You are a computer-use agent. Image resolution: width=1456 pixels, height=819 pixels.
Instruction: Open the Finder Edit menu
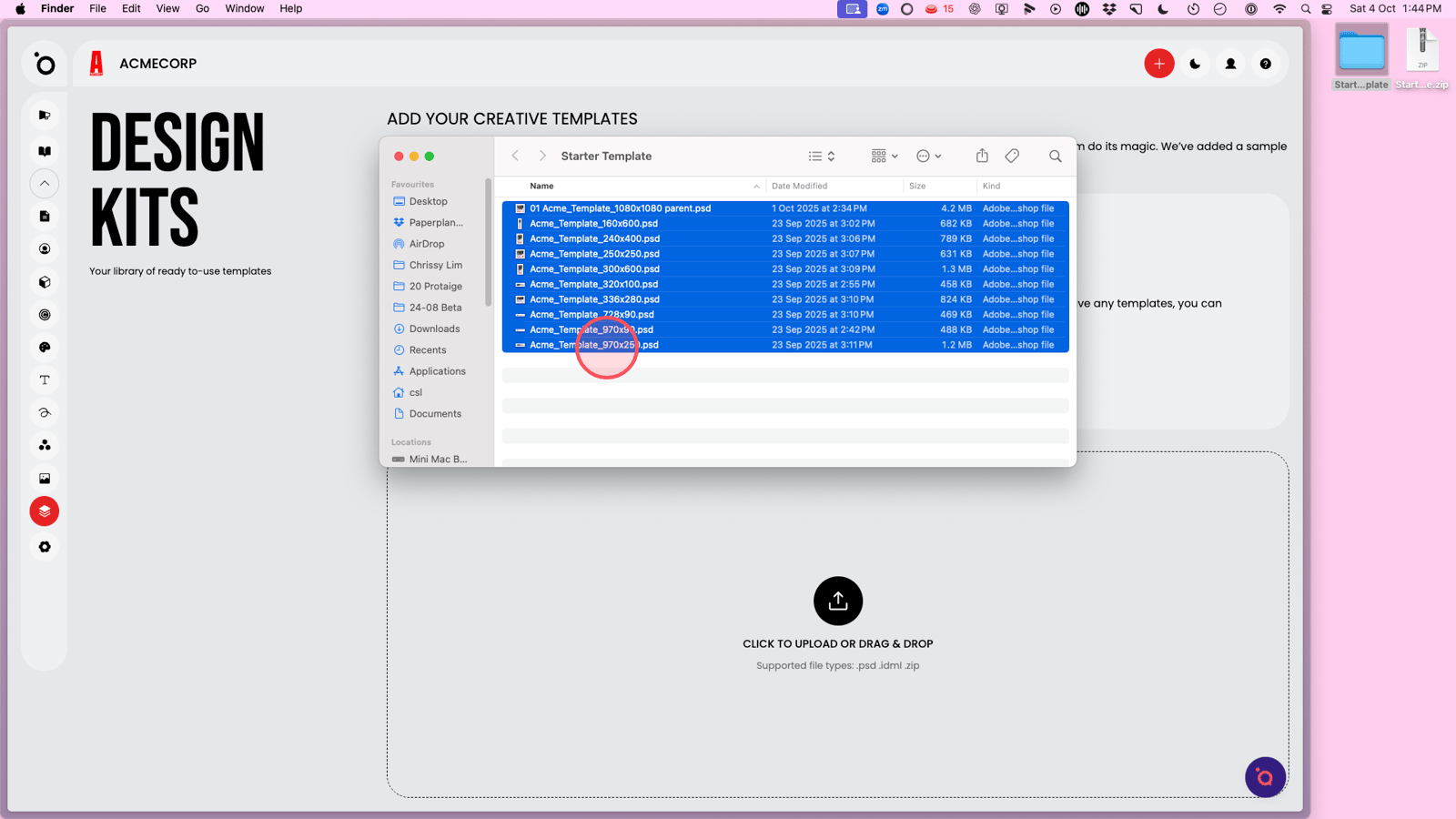click(x=131, y=8)
